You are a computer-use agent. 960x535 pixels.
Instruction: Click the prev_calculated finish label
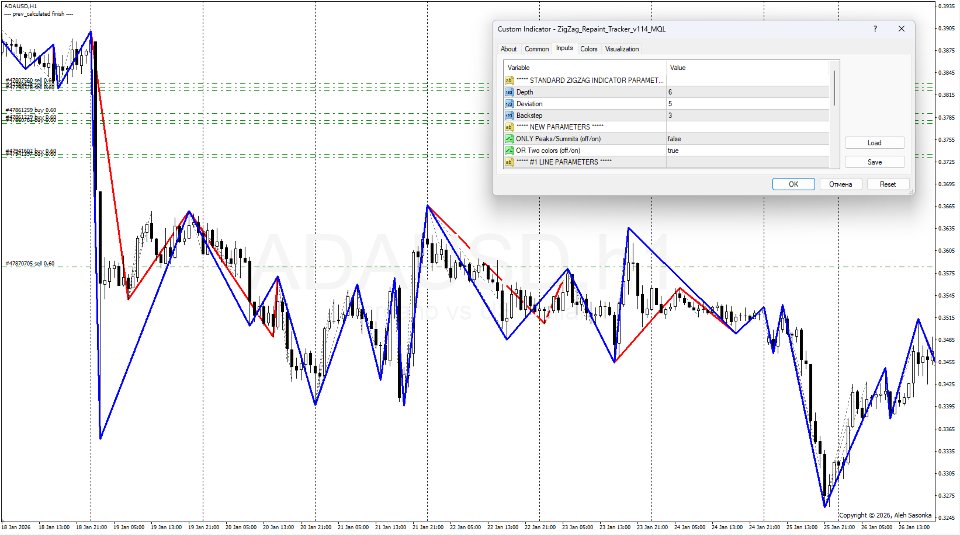(38, 13)
